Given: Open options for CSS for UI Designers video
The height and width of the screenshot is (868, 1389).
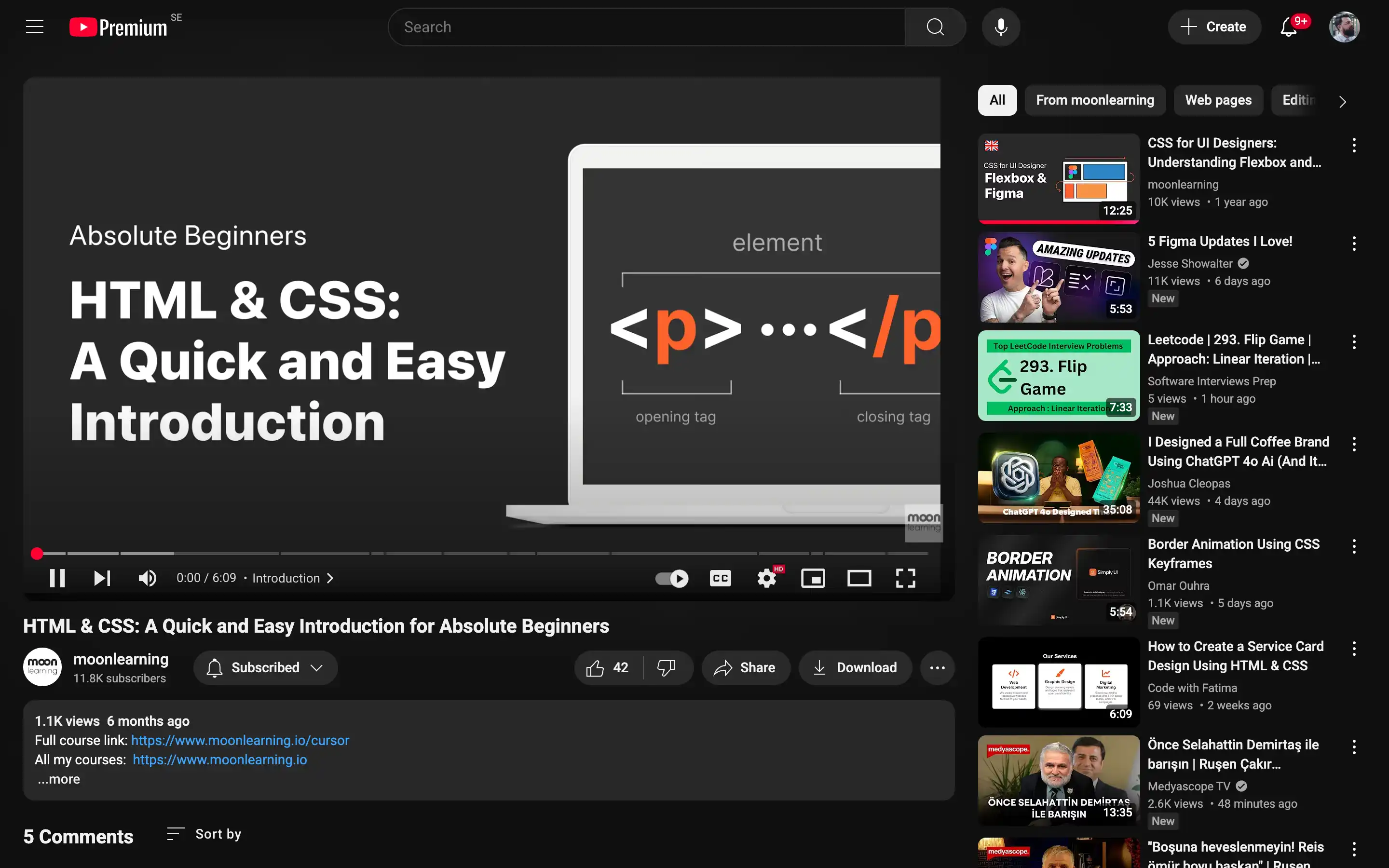Looking at the screenshot, I should 1354,145.
